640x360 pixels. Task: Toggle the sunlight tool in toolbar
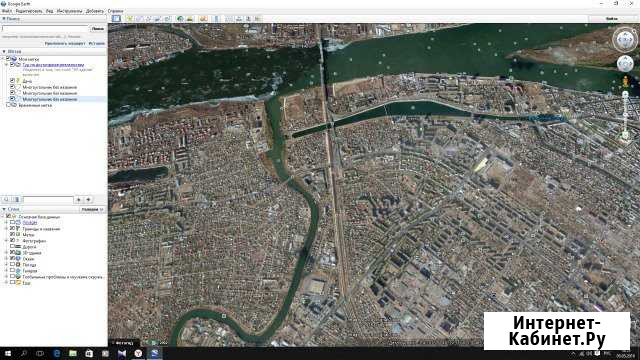click(190, 18)
